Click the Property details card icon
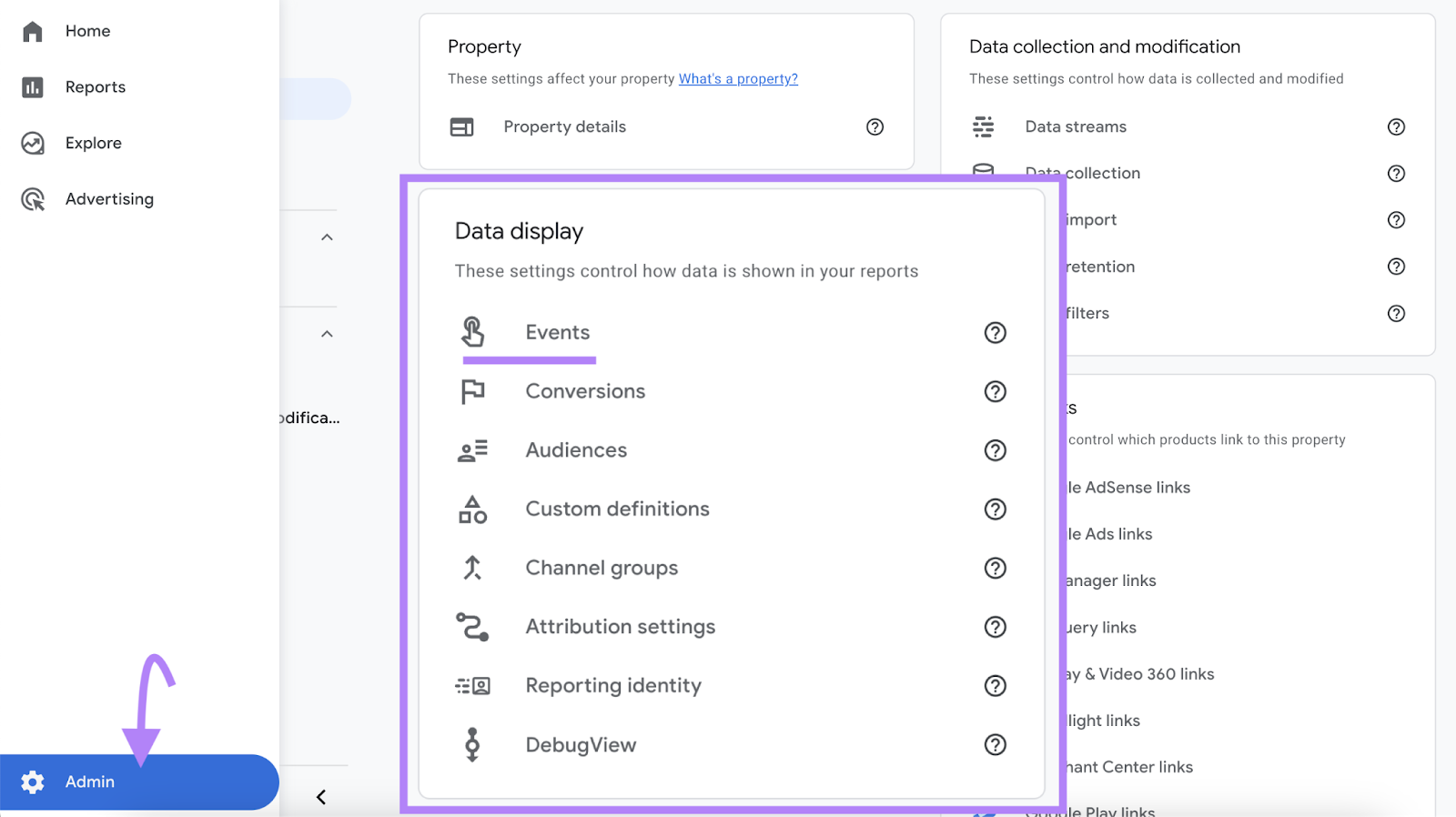This screenshot has height=817, width=1456. [462, 127]
